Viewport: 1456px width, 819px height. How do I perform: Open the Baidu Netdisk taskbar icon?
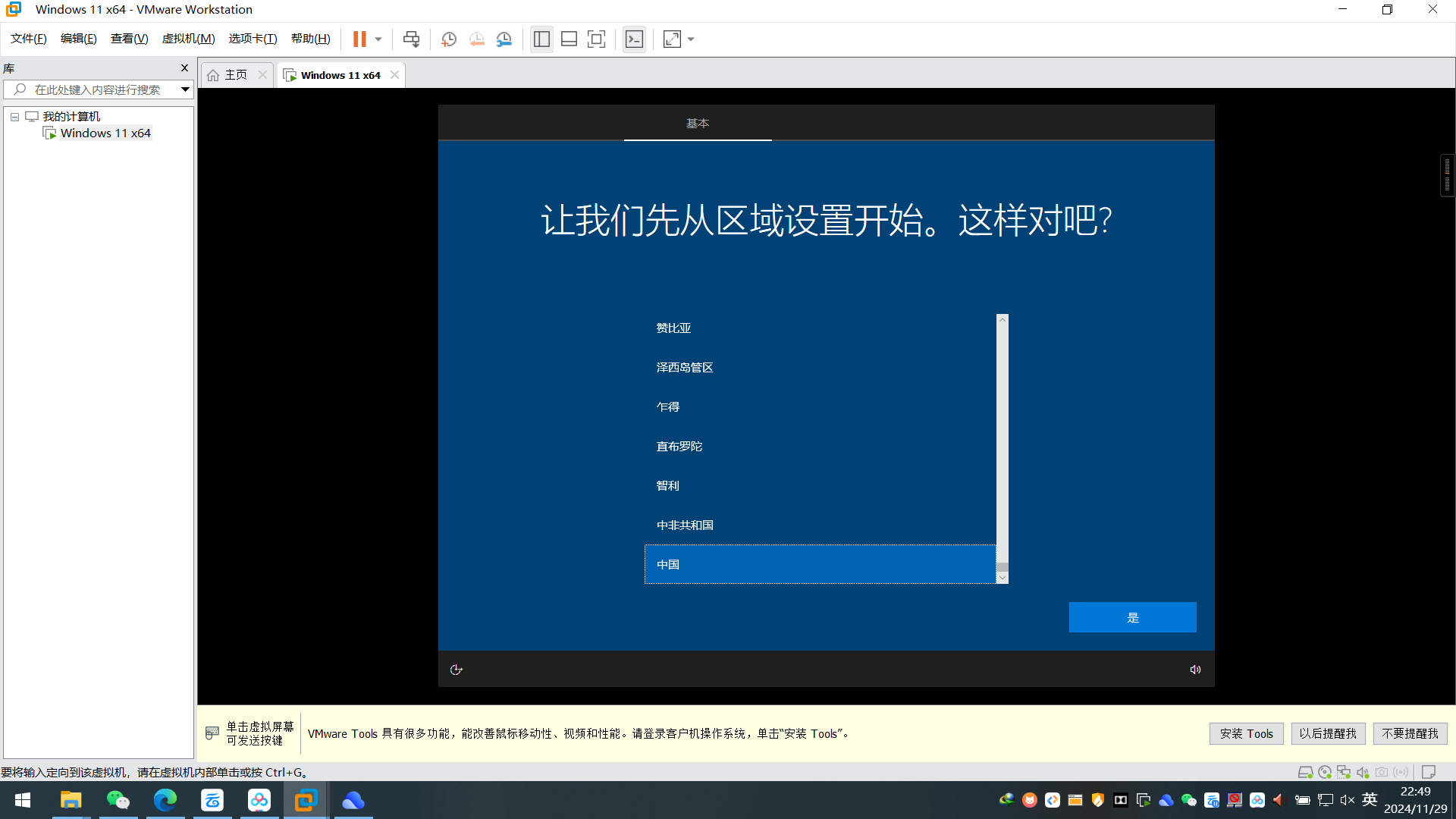pyautogui.click(x=259, y=800)
